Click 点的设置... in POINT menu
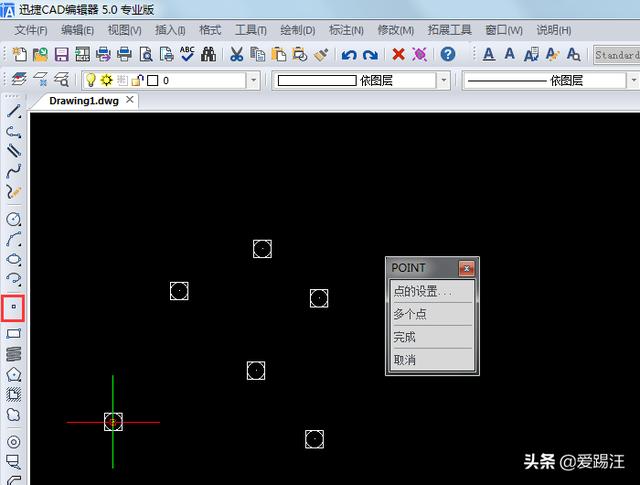 coord(432,291)
